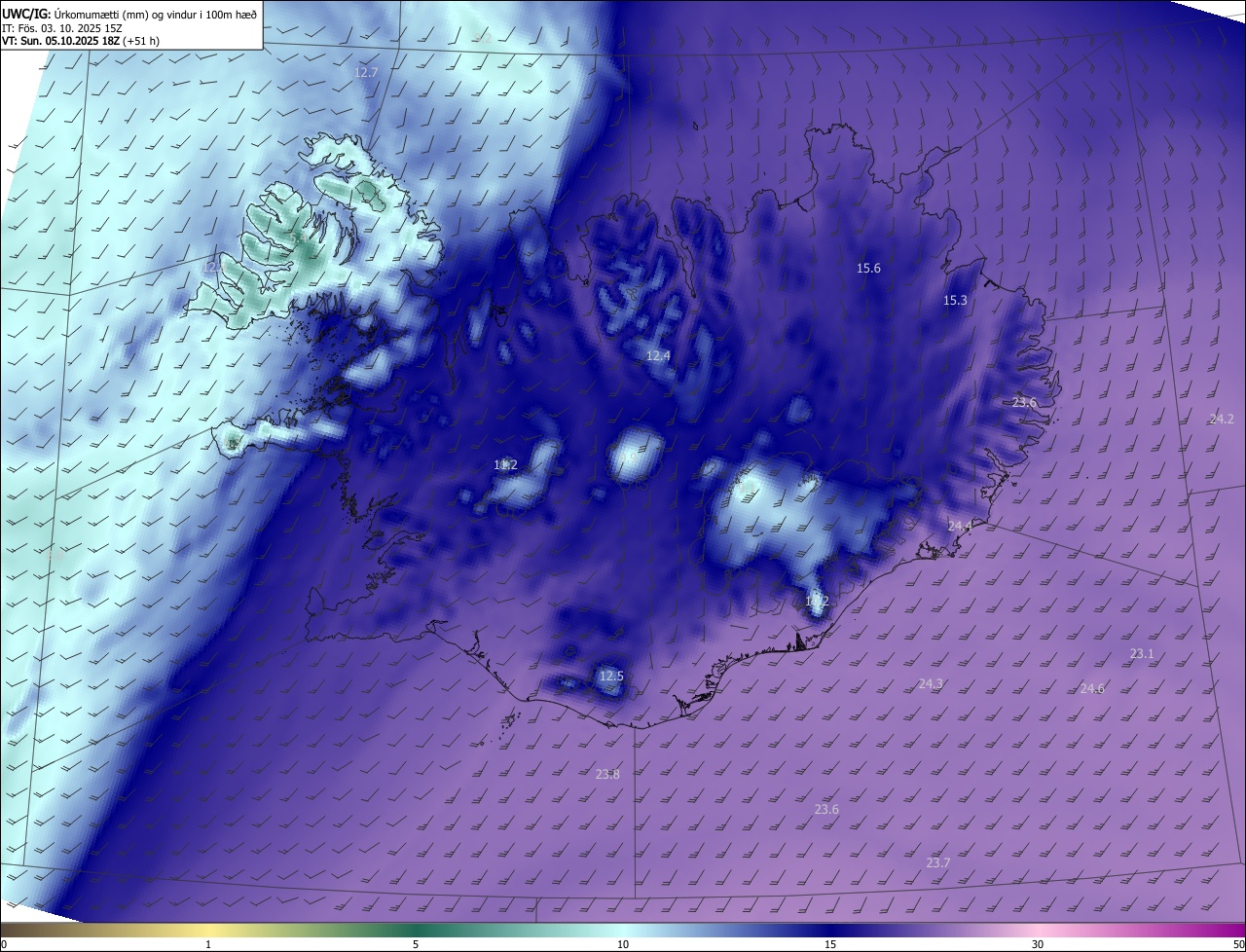This screenshot has height=952, width=1246.
Task: Click the 12.7 value label
Action: pos(366,73)
